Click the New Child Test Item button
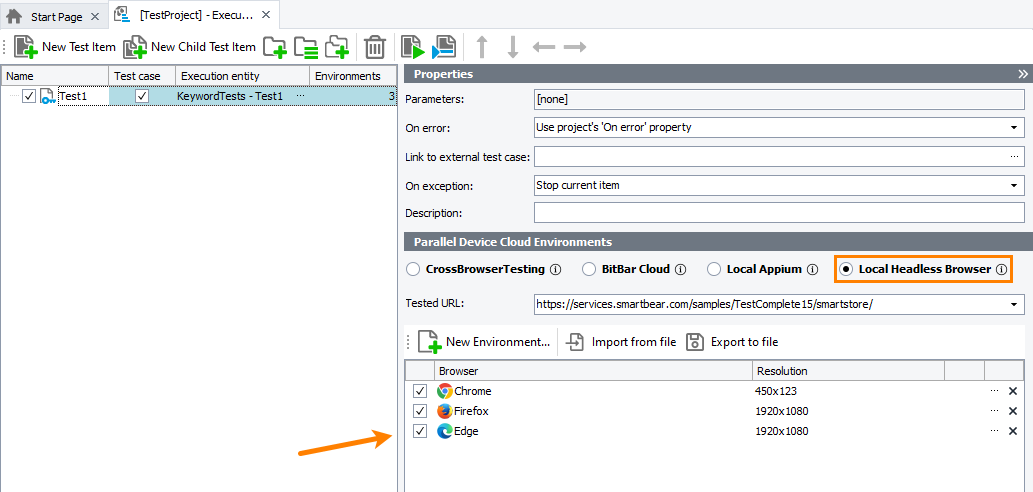The width and height of the screenshot is (1033, 492). click(189, 47)
